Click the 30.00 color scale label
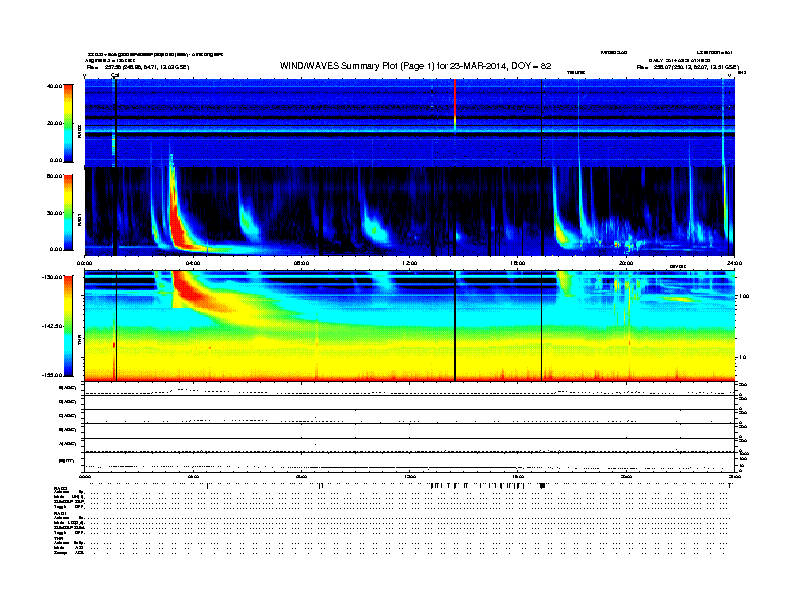Image resolution: width=792 pixels, height=612 pixels. (x=54, y=213)
